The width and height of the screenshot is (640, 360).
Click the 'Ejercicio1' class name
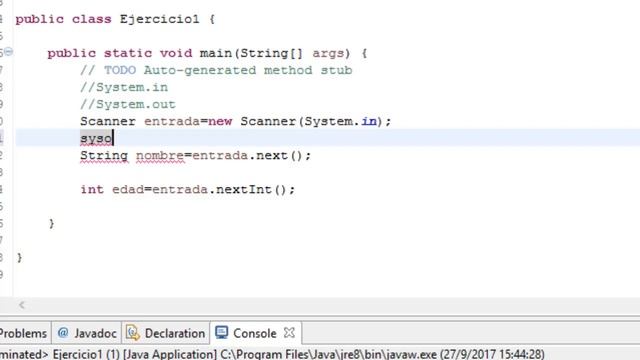(160, 19)
